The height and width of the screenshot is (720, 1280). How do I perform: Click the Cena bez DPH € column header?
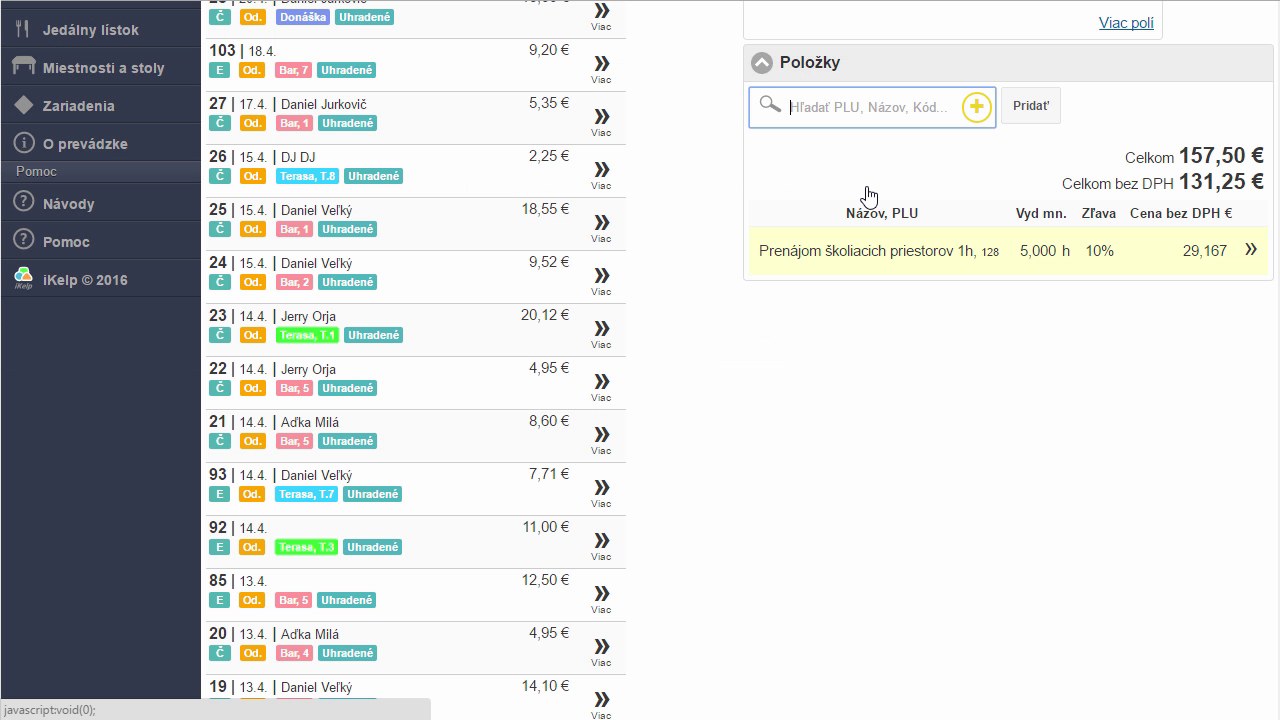1181,213
